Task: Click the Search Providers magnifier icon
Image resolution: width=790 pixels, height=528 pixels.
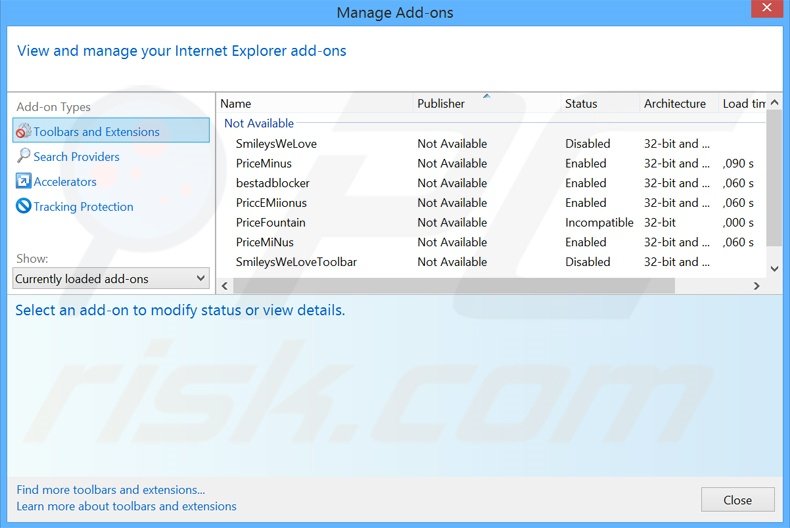Action: click(x=24, y=157)
